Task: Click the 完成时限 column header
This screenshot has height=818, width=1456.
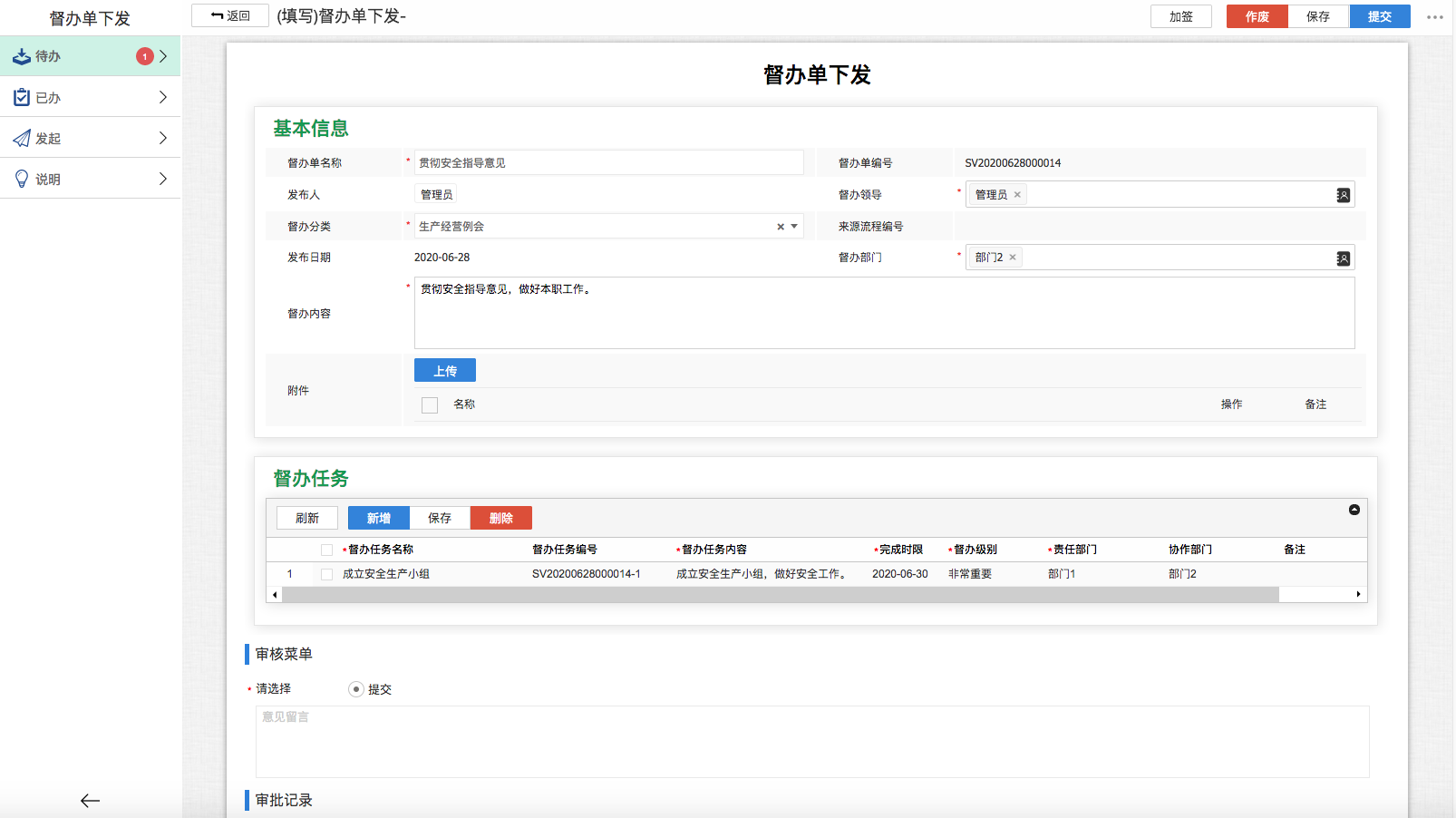Action: 900,550
